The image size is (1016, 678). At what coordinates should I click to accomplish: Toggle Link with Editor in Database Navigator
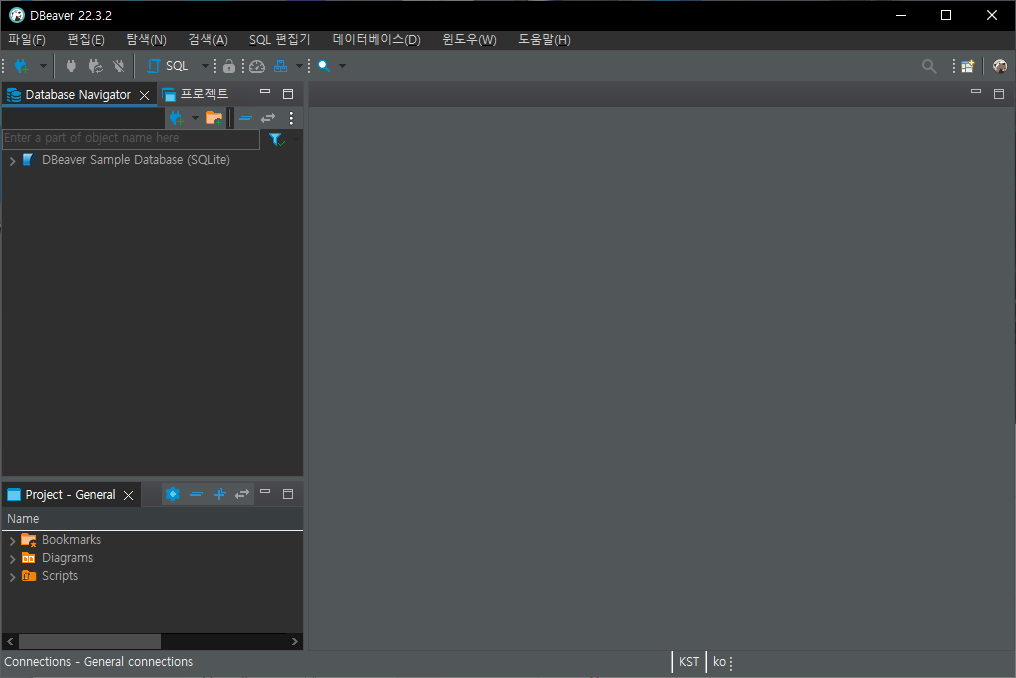268,118
